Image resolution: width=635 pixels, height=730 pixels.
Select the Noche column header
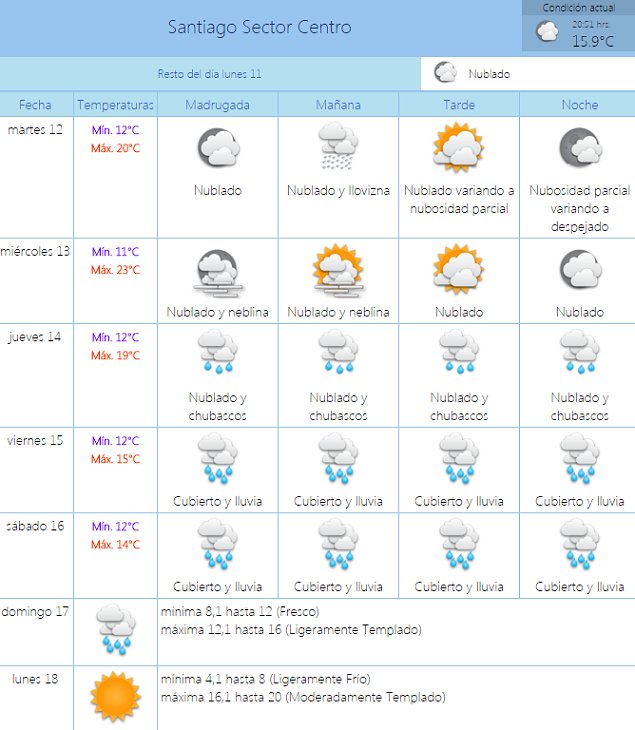point(579,105)
